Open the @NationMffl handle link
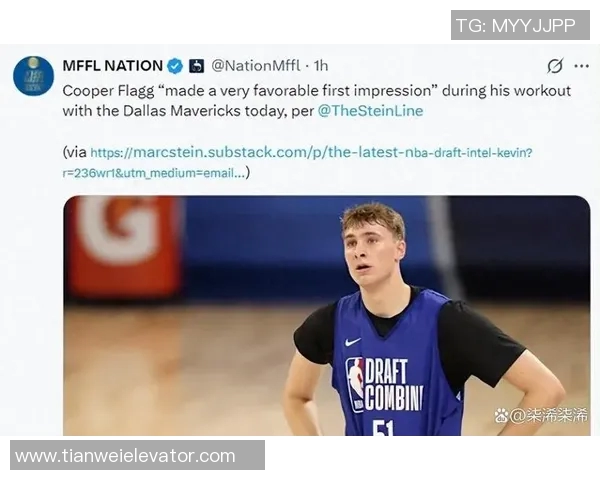The width and height of the screenshot is (600, 480). pyautogui.click(x=256, y=66)
